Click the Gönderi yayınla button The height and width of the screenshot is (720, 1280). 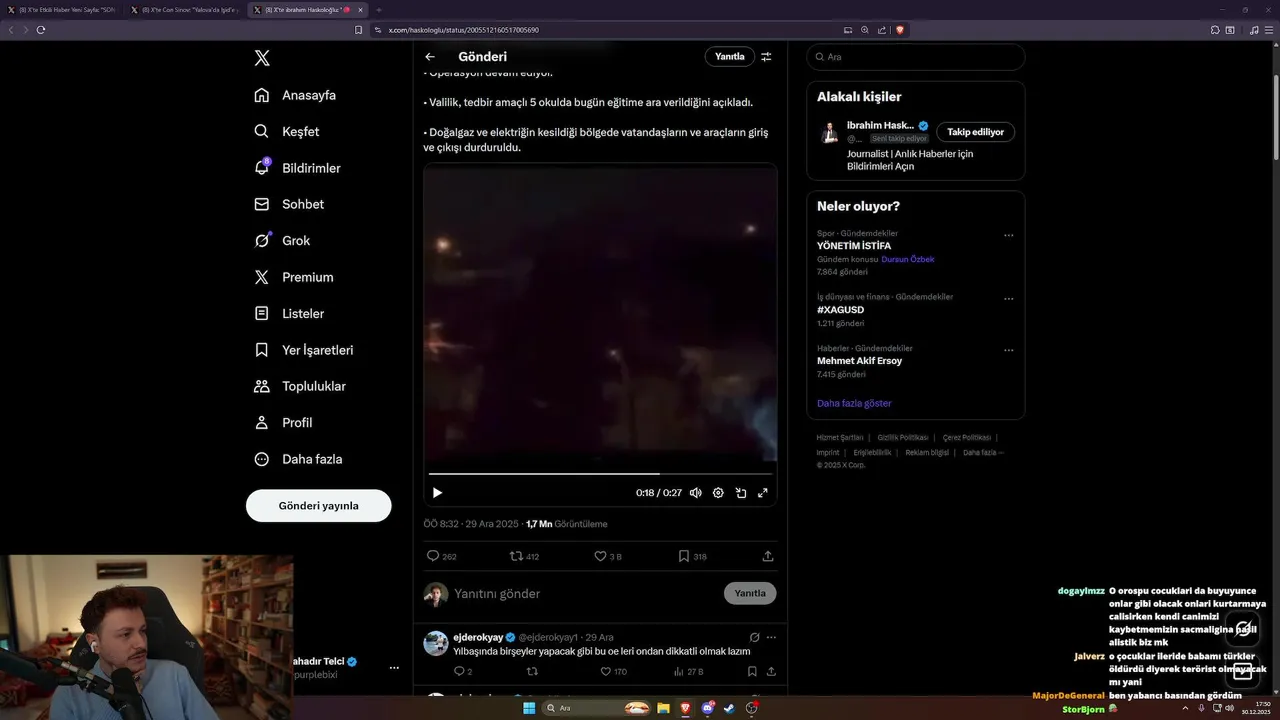pyautogui.click(x=318, y=506)
